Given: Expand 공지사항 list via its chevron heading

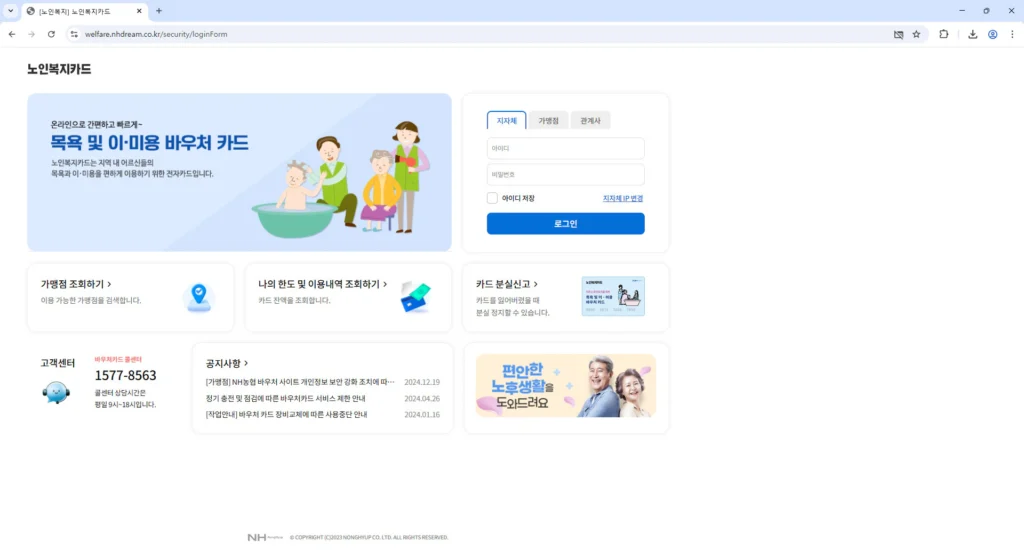Looking at the screenshot, I should coord(227,363).
